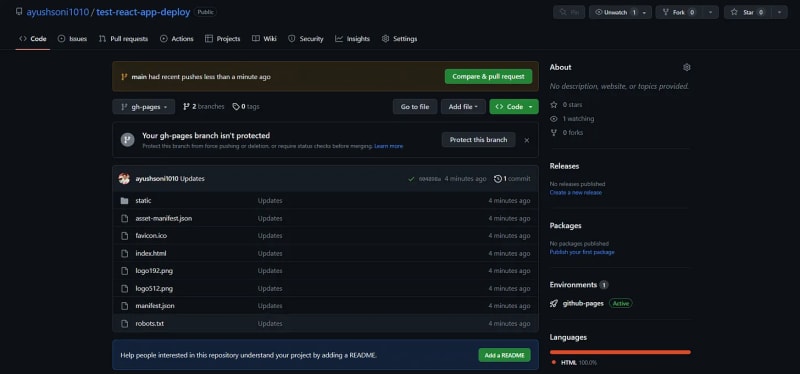Open the Actions tab

[177, 39]
